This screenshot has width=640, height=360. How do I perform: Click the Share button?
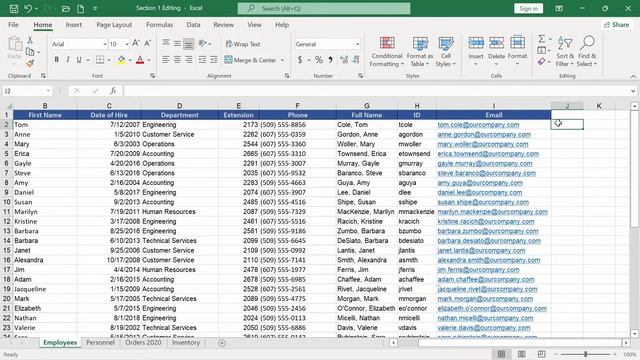[x=616, y=24]
